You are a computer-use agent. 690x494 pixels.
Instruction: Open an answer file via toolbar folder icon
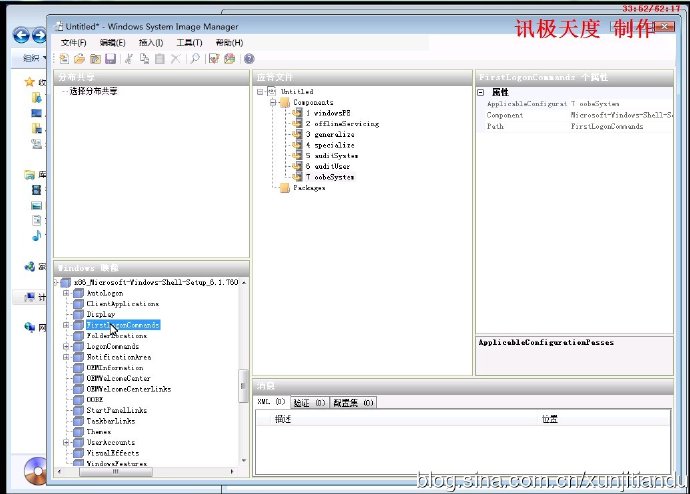click(x=80, y=59)
